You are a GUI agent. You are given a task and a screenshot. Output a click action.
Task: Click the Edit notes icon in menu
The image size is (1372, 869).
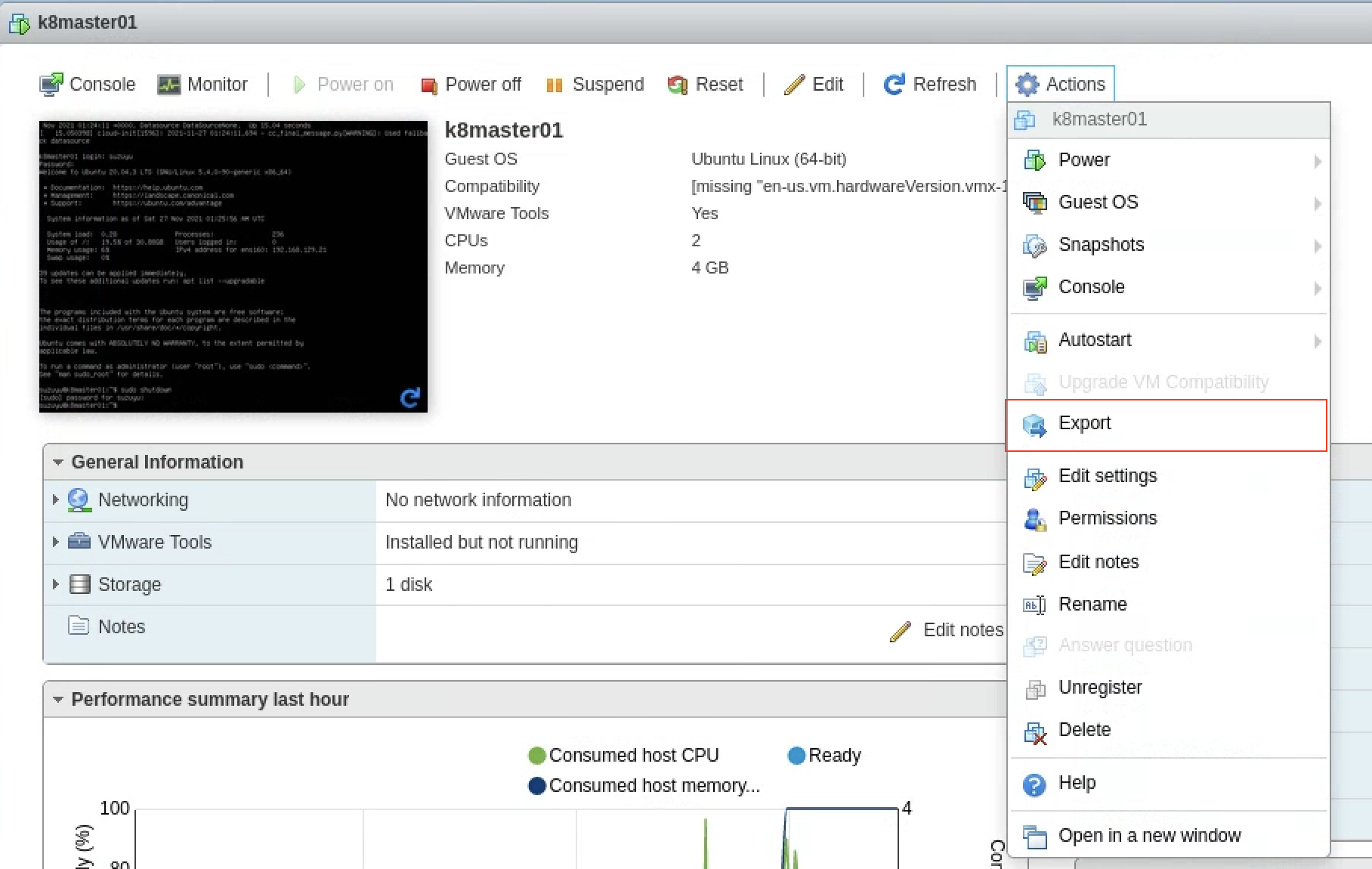[x=1034, y=563]
